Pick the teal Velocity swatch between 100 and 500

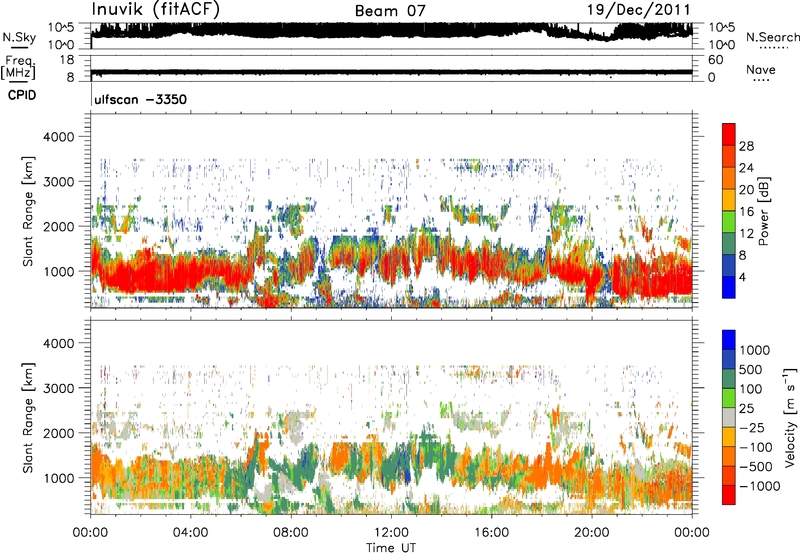(729, 379)
